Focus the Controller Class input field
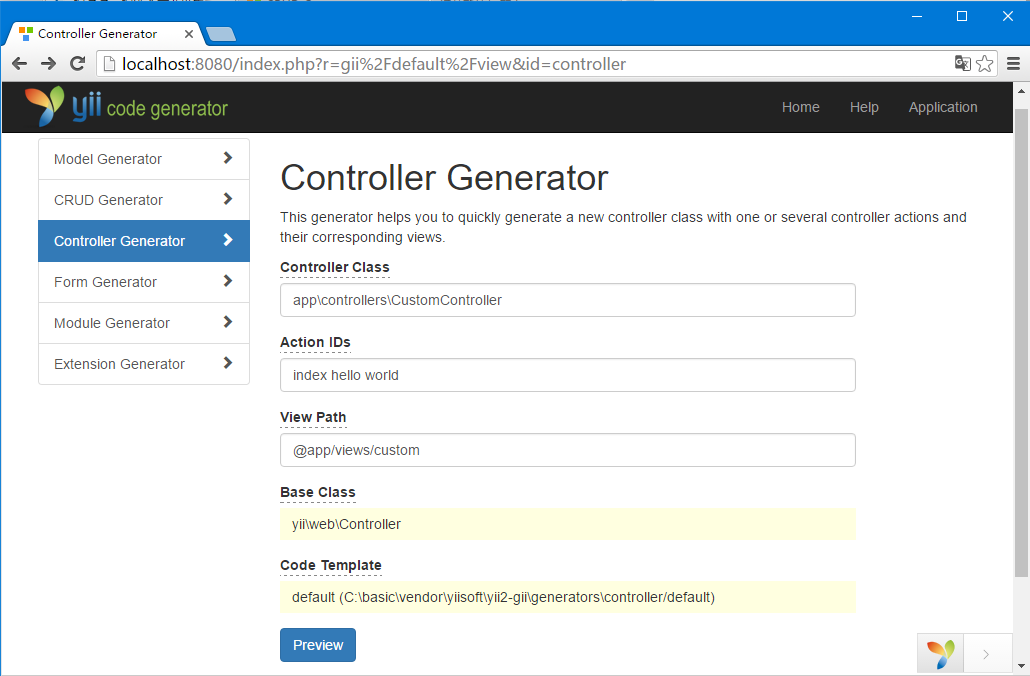 568,300
